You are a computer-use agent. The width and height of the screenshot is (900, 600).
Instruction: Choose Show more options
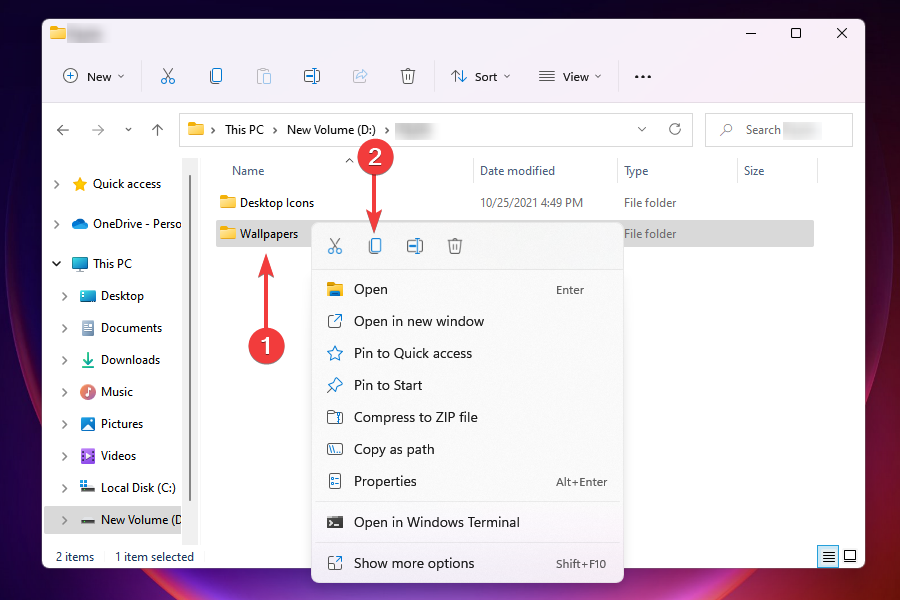click(x=414, y=563)
